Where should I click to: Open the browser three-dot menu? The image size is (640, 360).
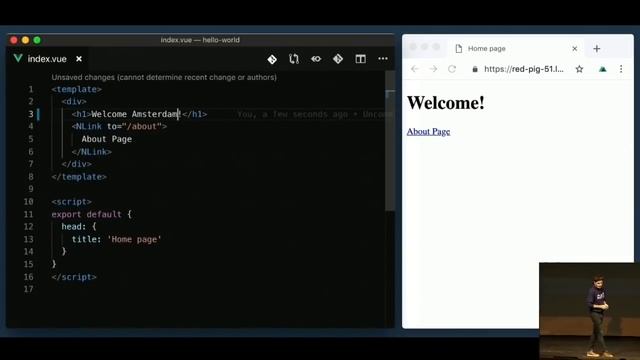(x=621, y=69)
